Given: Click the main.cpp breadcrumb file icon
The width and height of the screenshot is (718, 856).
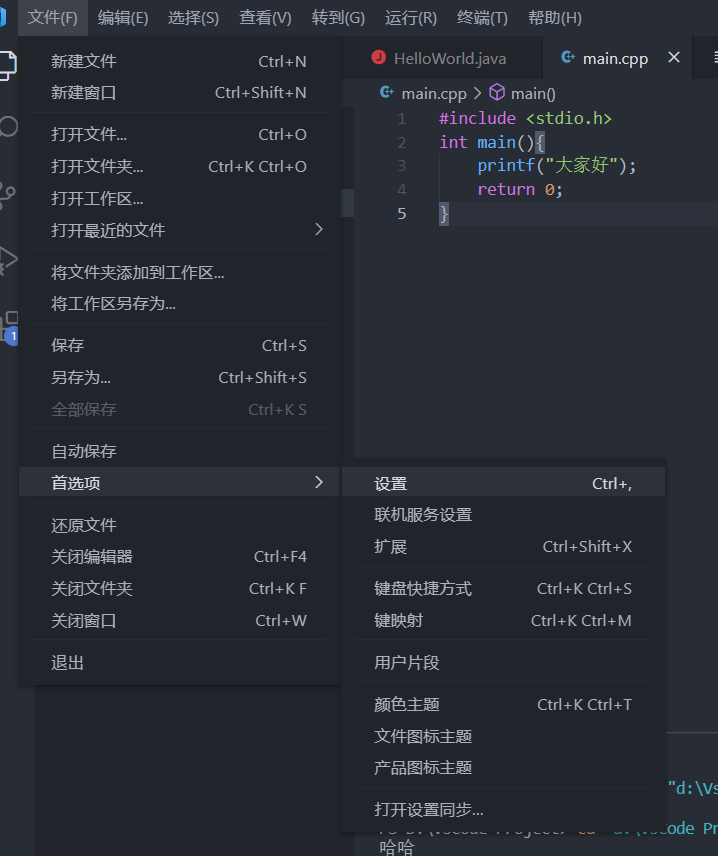Looking at the screenshot, I should 387,92.
